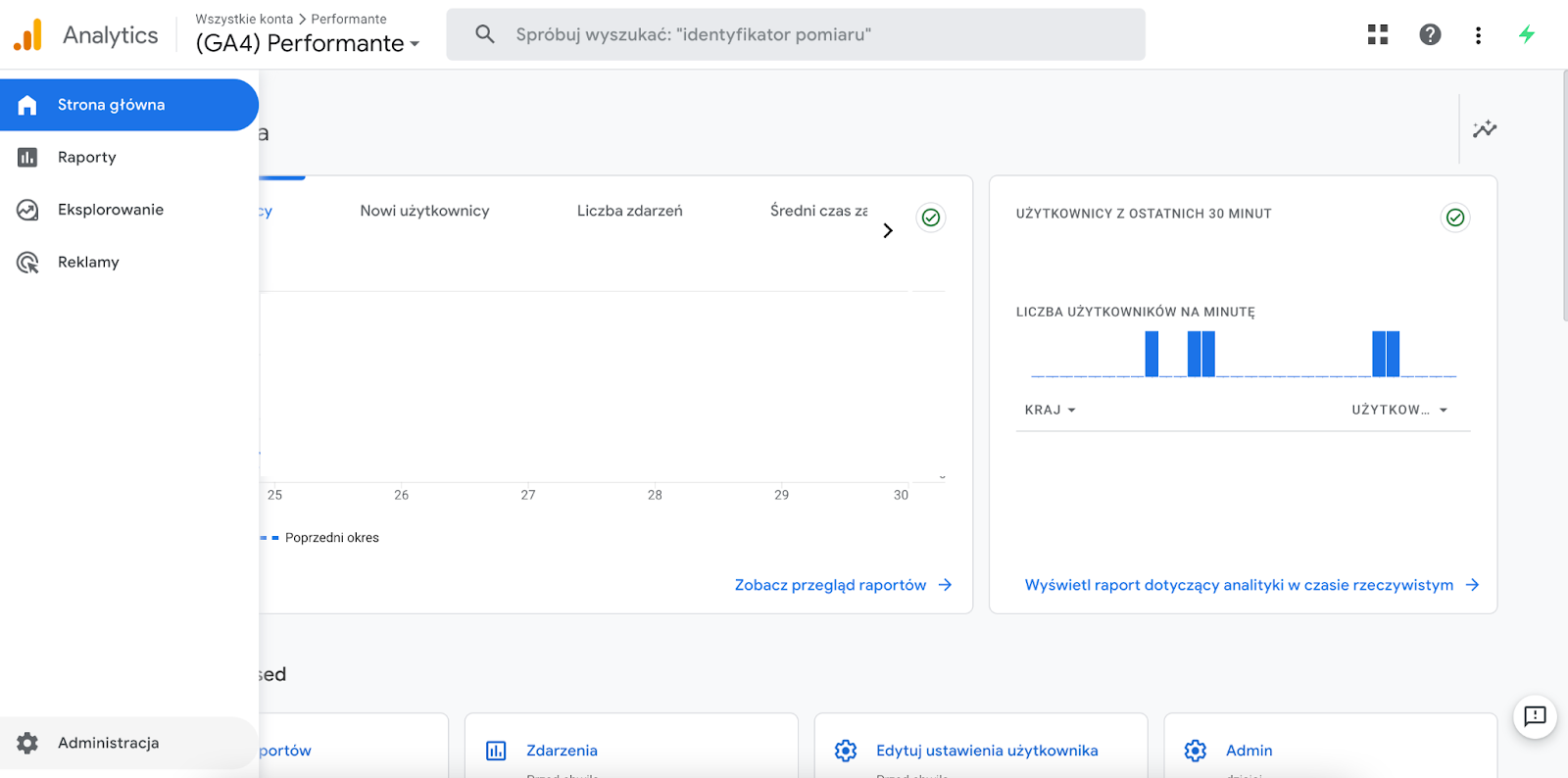Click the Raporty bar chart icon
The width and height of the screenshot is (1568, 778).
pyautogui.click(x=27, y=157)
